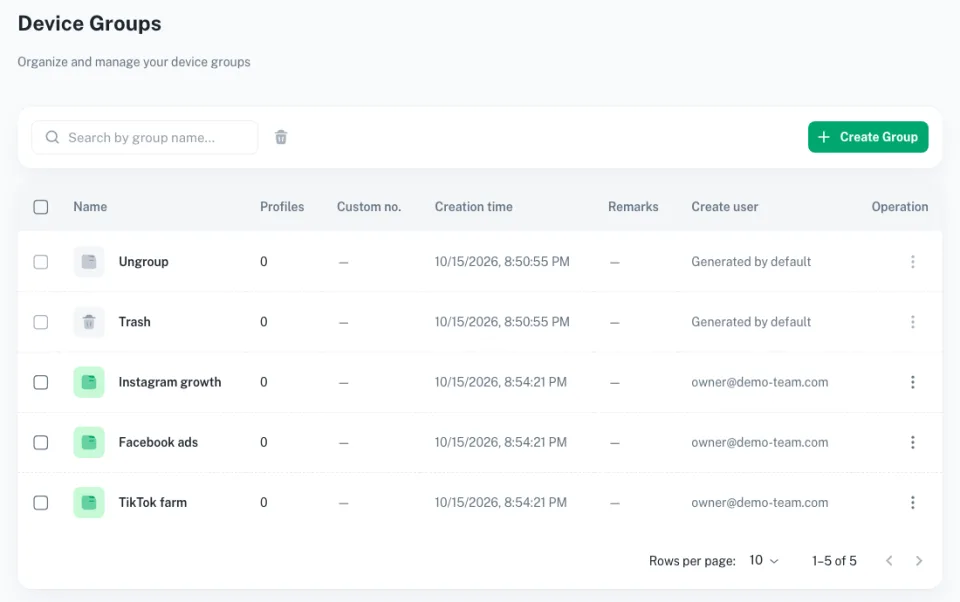This screenshot has height=602, width=960.
Task: Click the Facebook ads green folder icon
Action: (x=89, y=442)
